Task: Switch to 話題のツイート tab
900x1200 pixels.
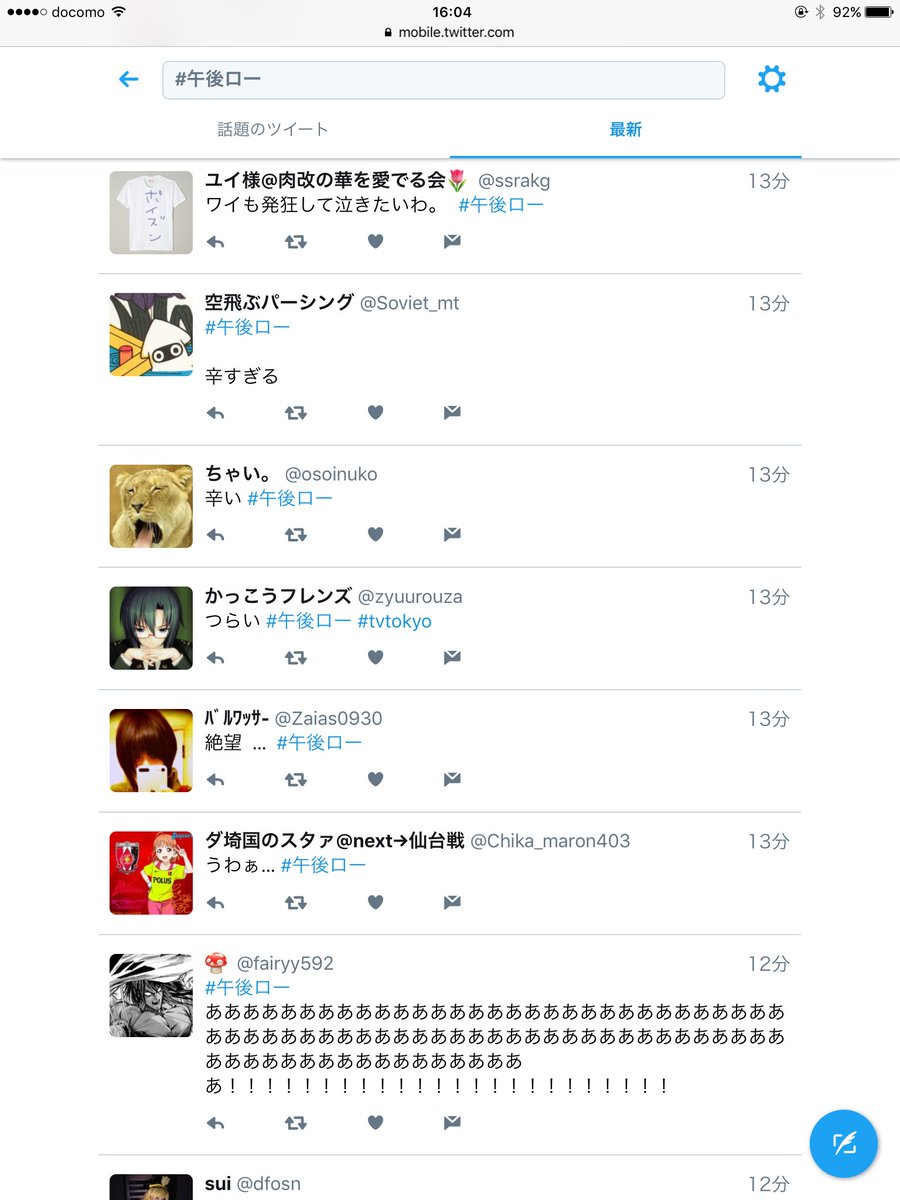Action: point(273,129)
